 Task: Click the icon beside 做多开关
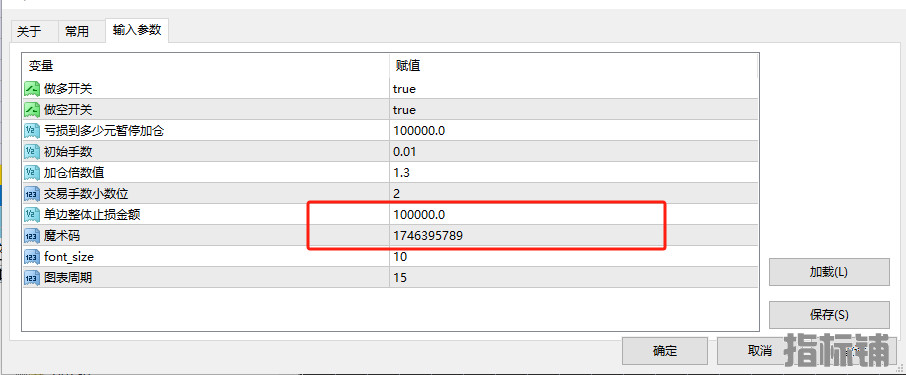click(31, 89)
